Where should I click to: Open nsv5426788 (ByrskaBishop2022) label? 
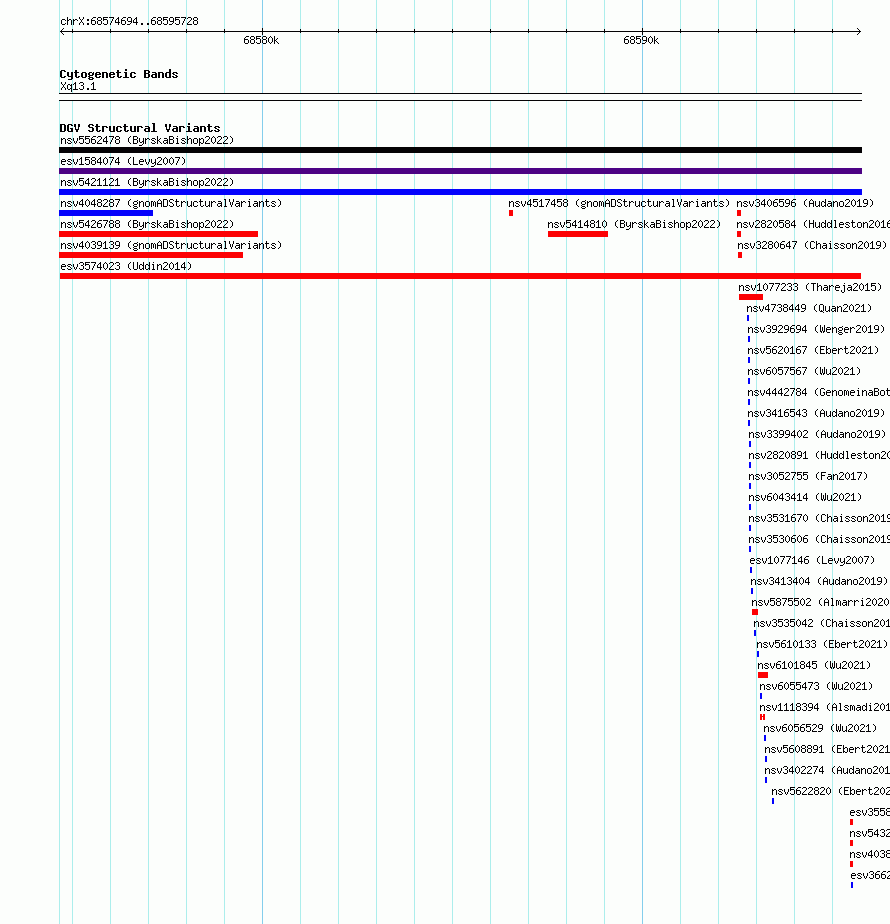pos(147,225)
